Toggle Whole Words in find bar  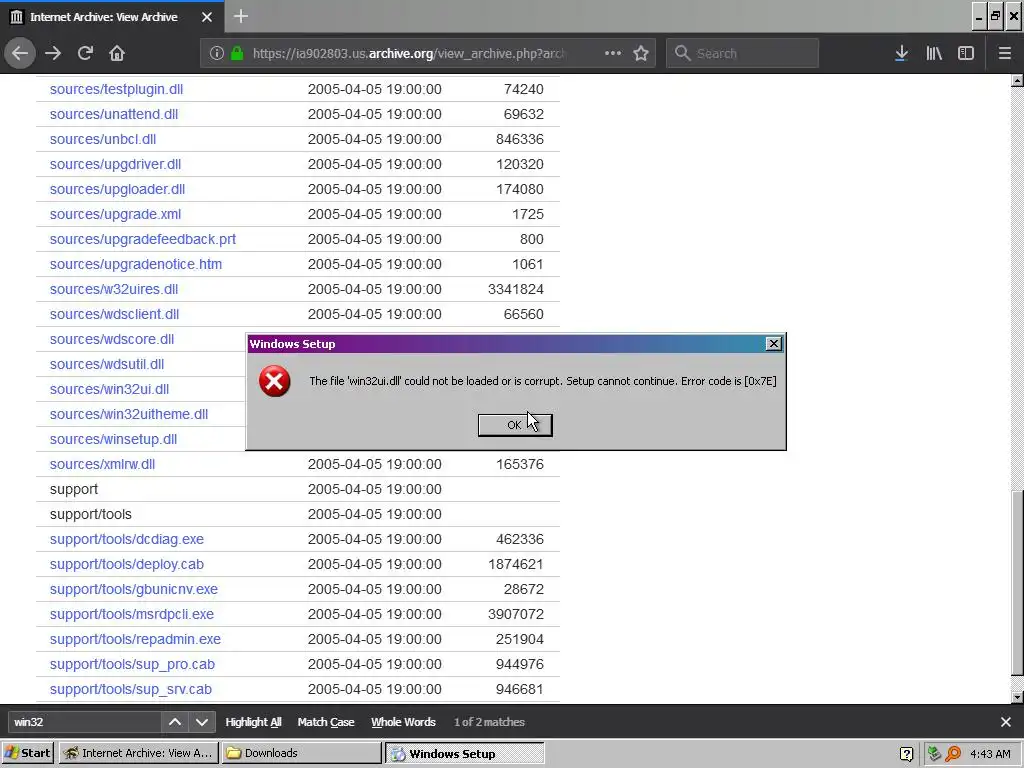pos(403,722)
